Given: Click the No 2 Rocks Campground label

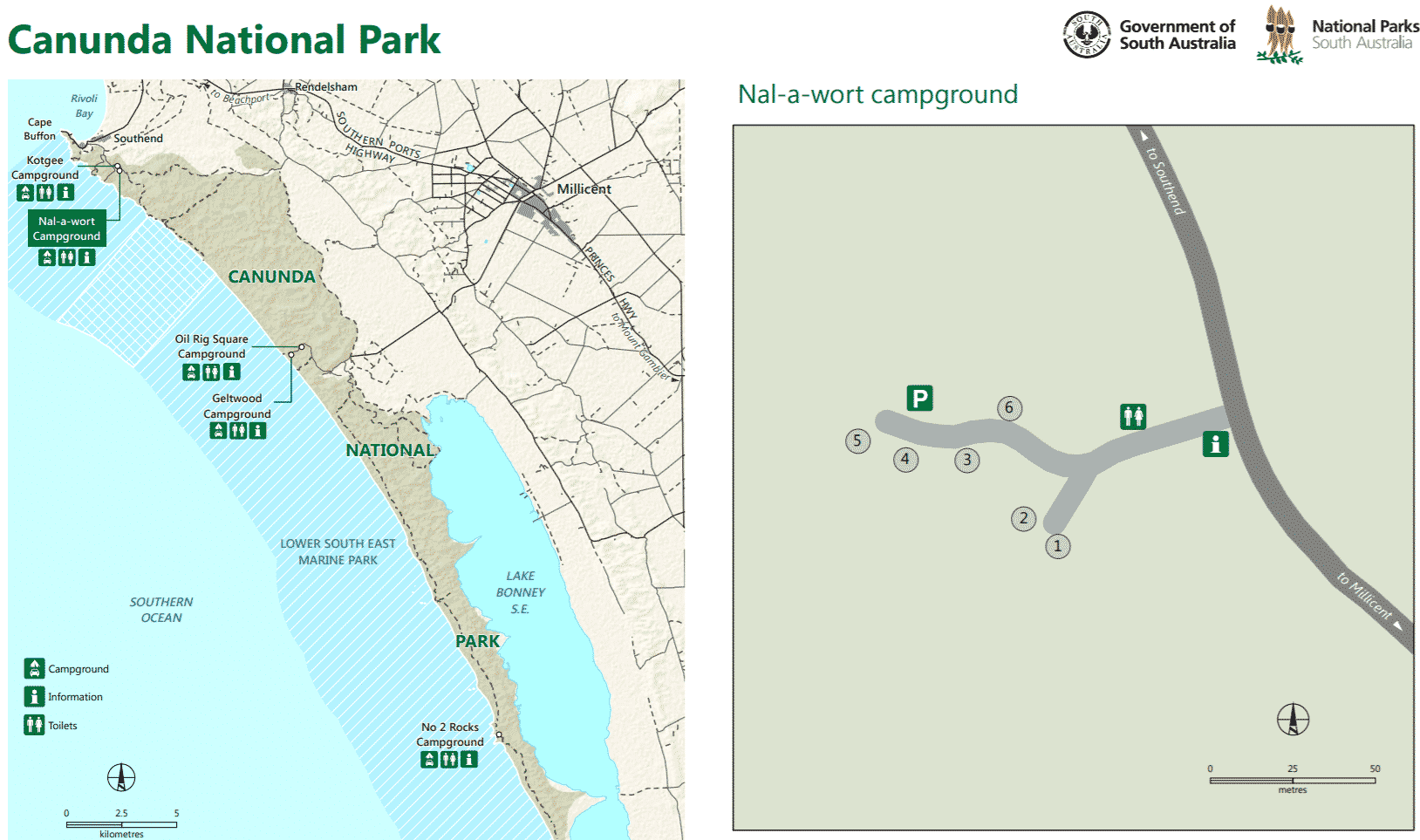Looking at the screenshot, I should point(450,734).
